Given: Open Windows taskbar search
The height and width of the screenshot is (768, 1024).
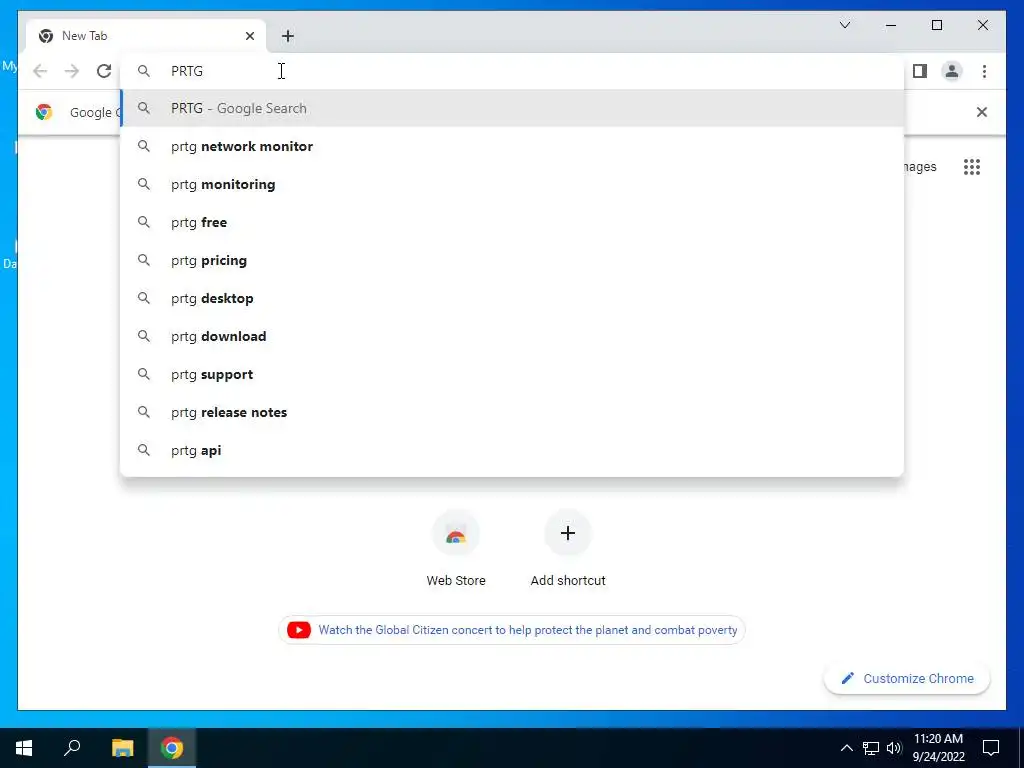Looking at the screenshot, I should pyautogui.click(x=72, y=748).
